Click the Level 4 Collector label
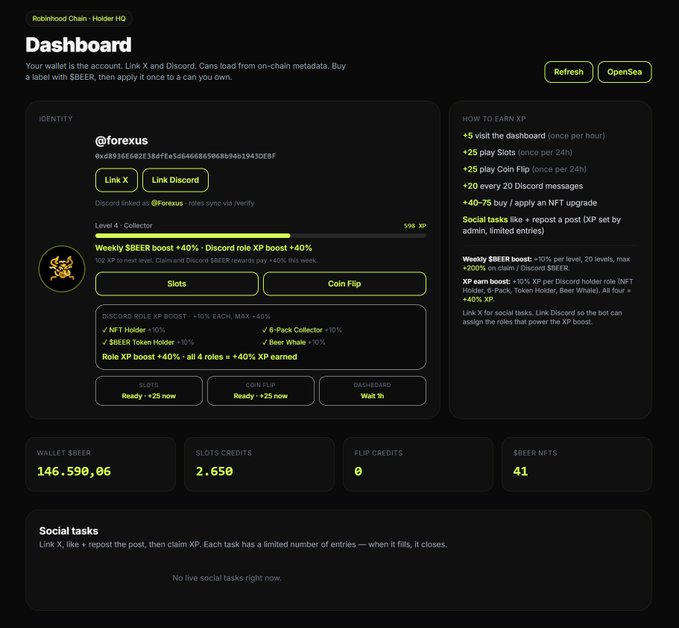679x628 pixels. 123,225
